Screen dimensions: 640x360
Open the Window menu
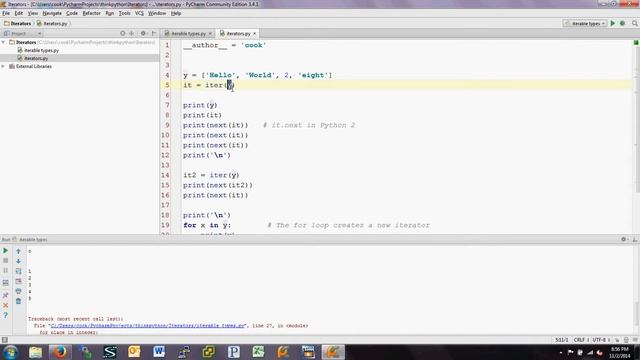coord(157,13)
